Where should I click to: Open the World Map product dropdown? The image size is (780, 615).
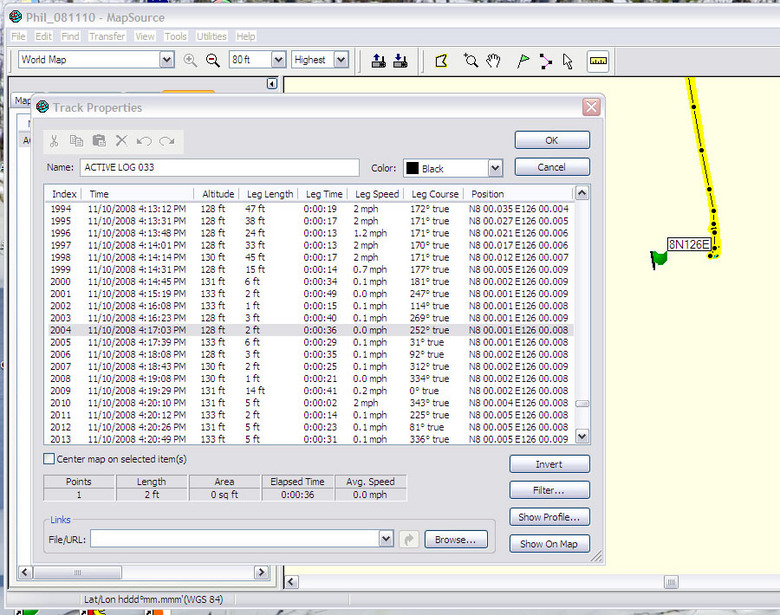point(167,60)
